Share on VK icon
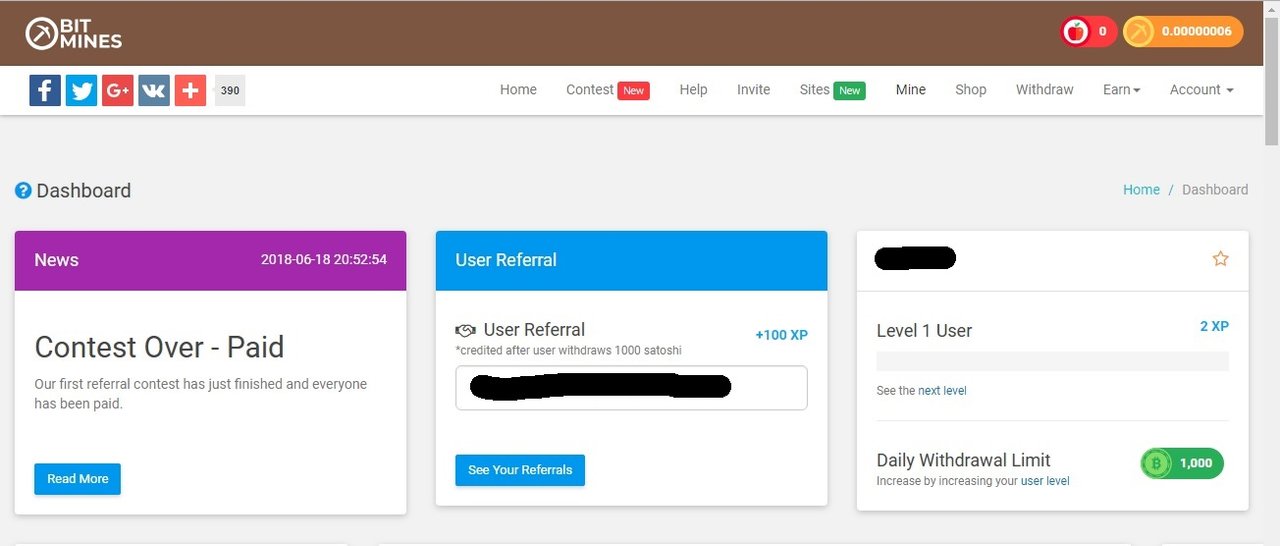 153,90
